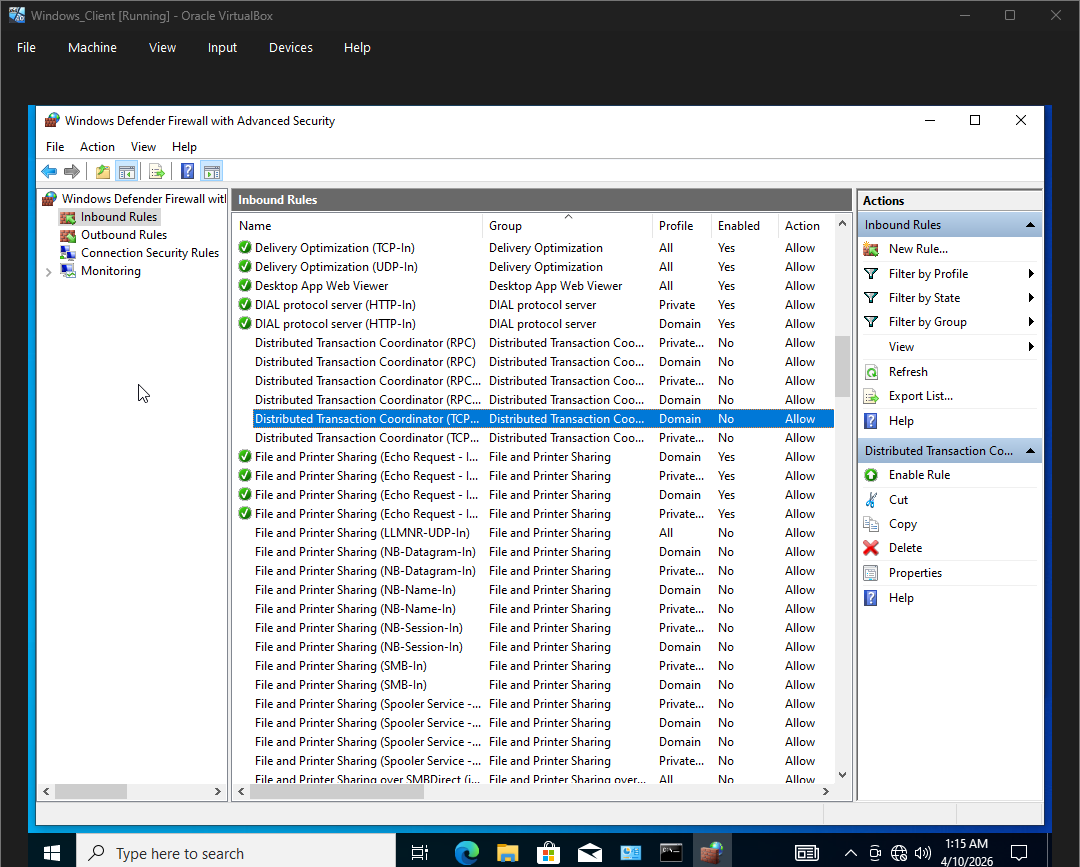Viewport: 1080px width, 867px height.
Task: Click the Export List toolbar icon
Action: coord(156,171)
